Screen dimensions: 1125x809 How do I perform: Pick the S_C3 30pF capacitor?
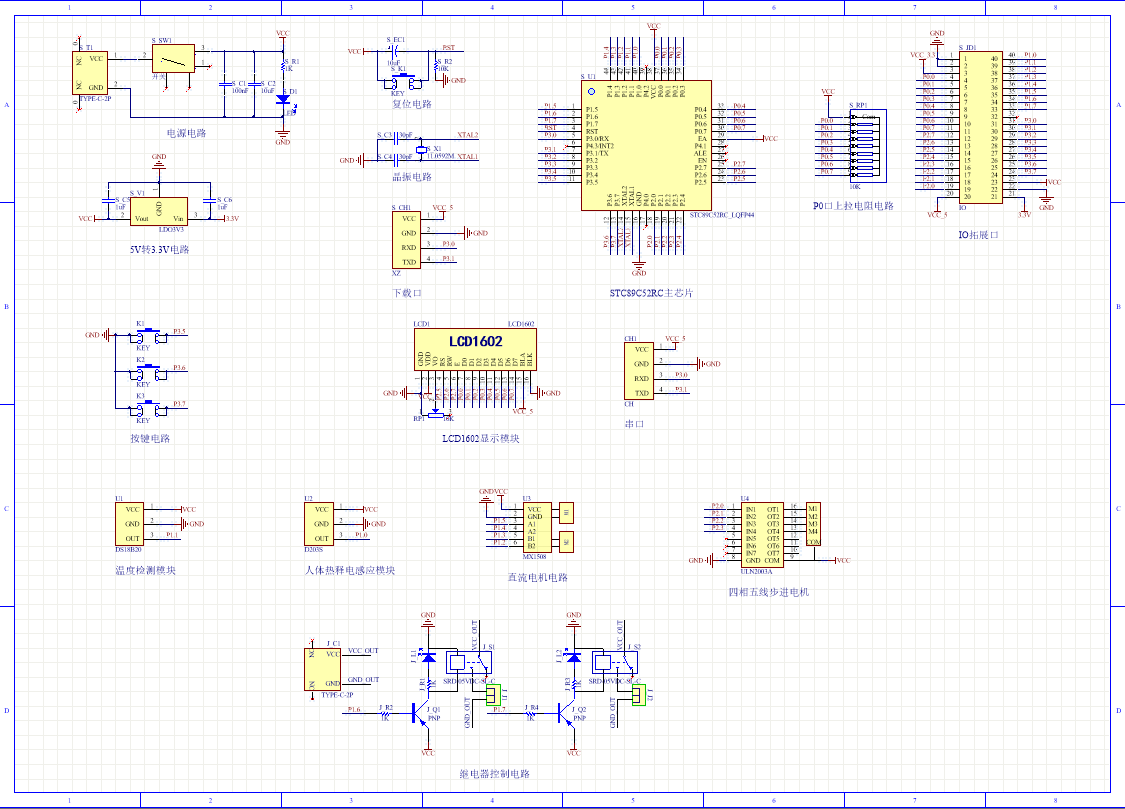point(395,136)
